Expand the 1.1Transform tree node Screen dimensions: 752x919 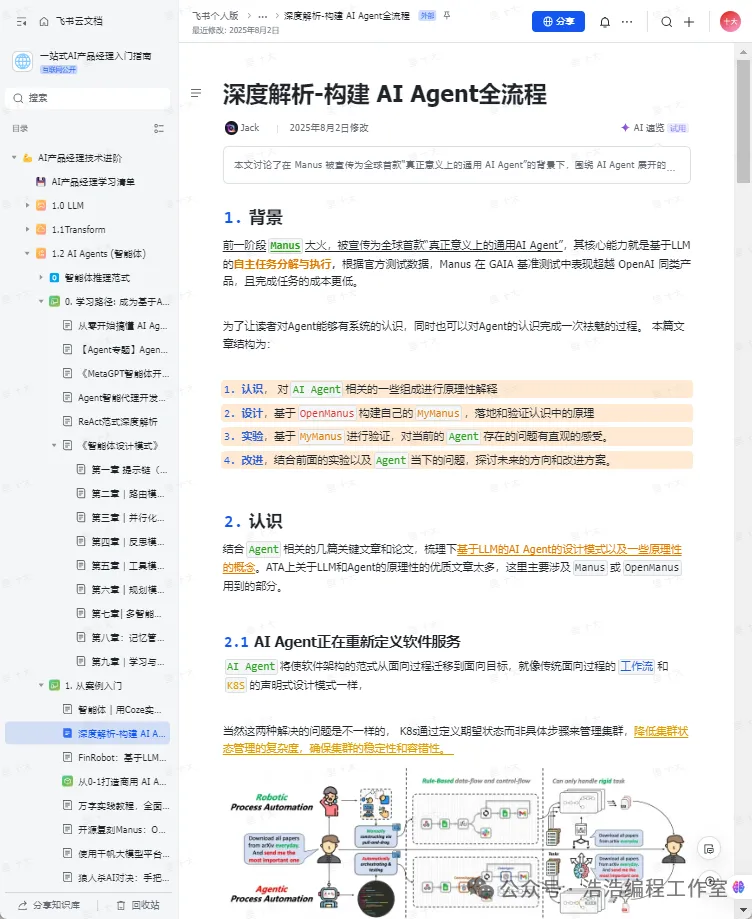click(27, 230)
